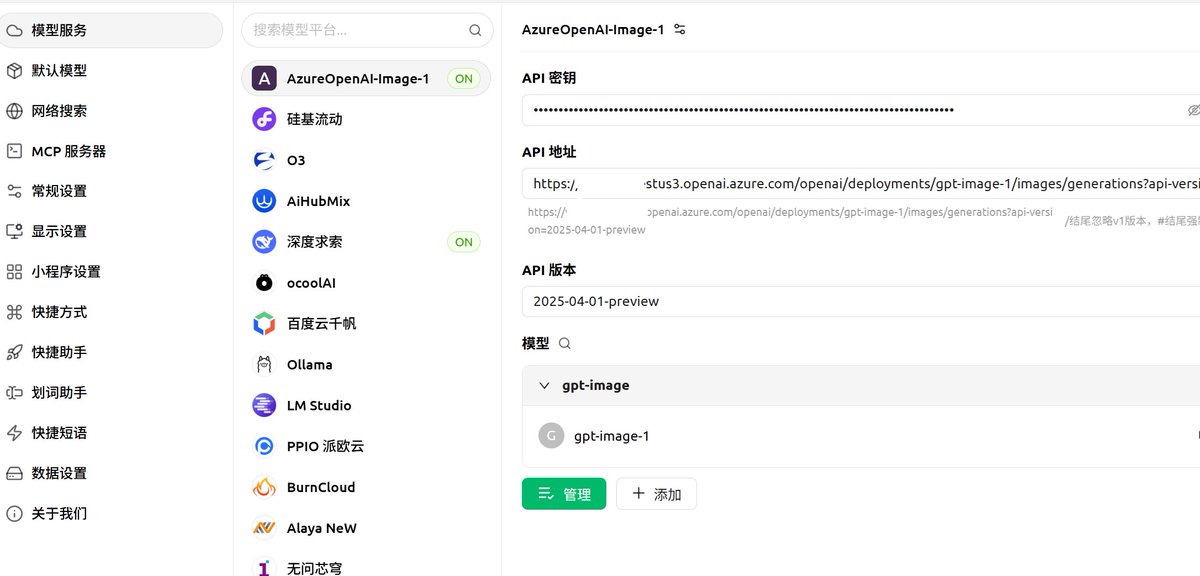
Task: Select the 深度求索 provider icon
Action: pyautogui.click(x=264, y=242)
